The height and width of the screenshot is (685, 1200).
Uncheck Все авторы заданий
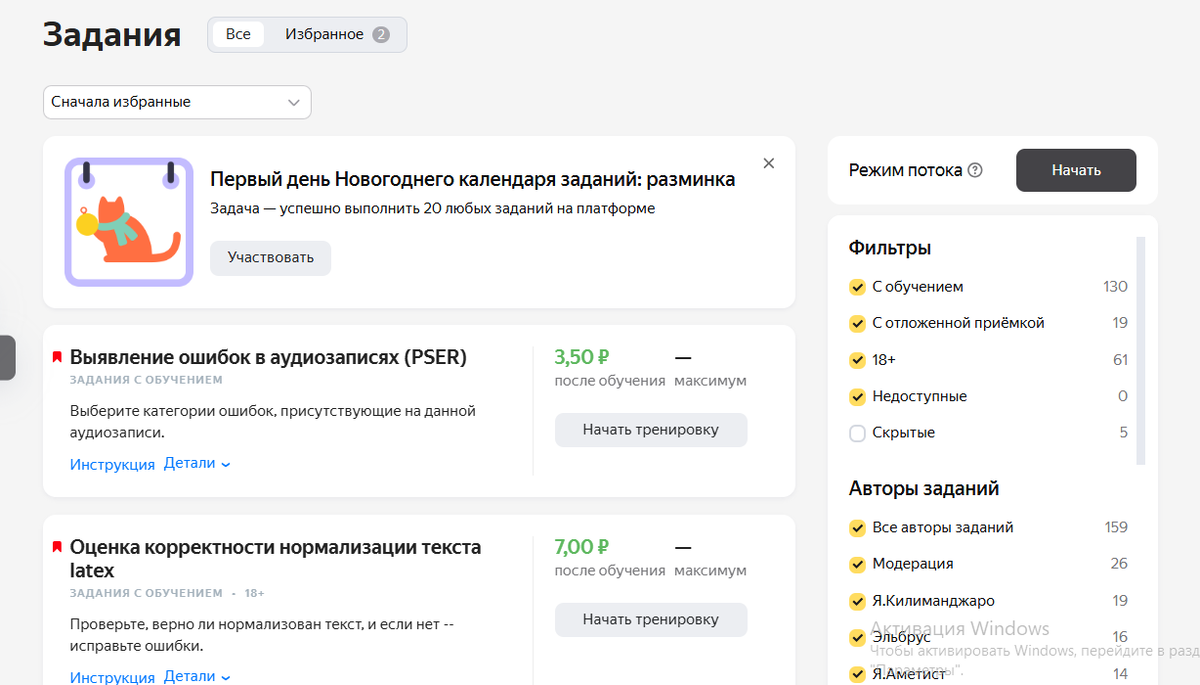coord(857,527)
